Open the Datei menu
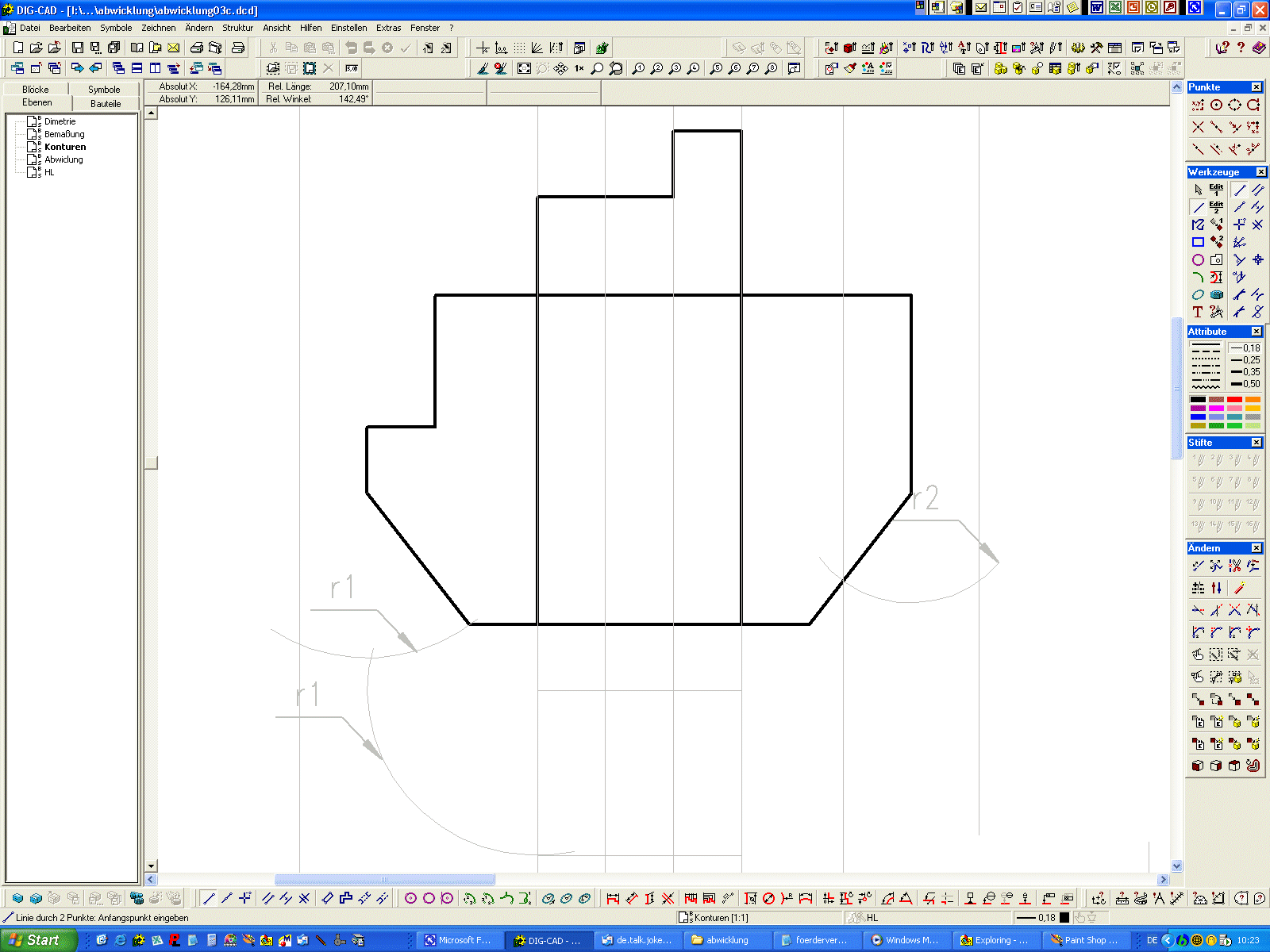The height and width of the screenshot is (952, 1270). coord(30,28)
